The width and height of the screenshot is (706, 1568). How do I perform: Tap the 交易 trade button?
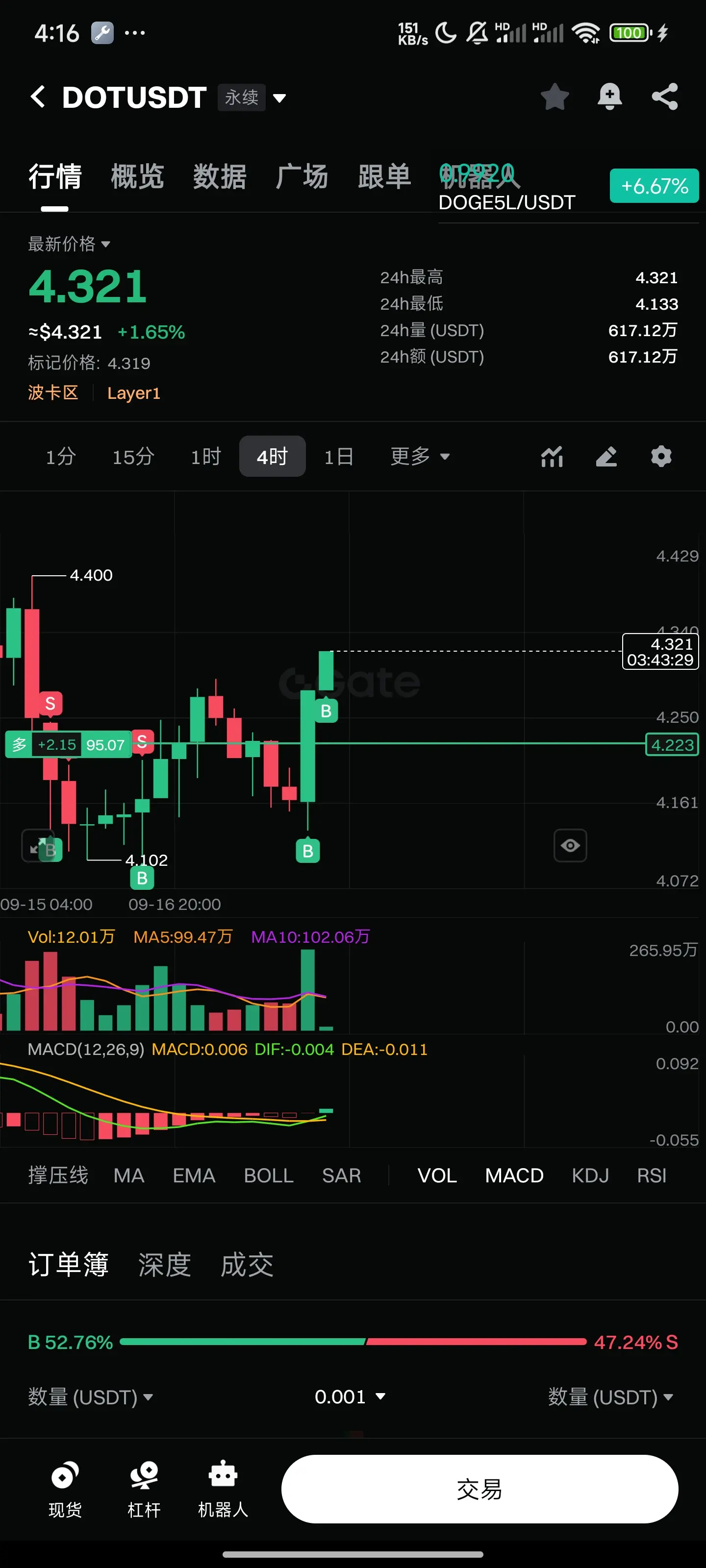point(479,1489)
